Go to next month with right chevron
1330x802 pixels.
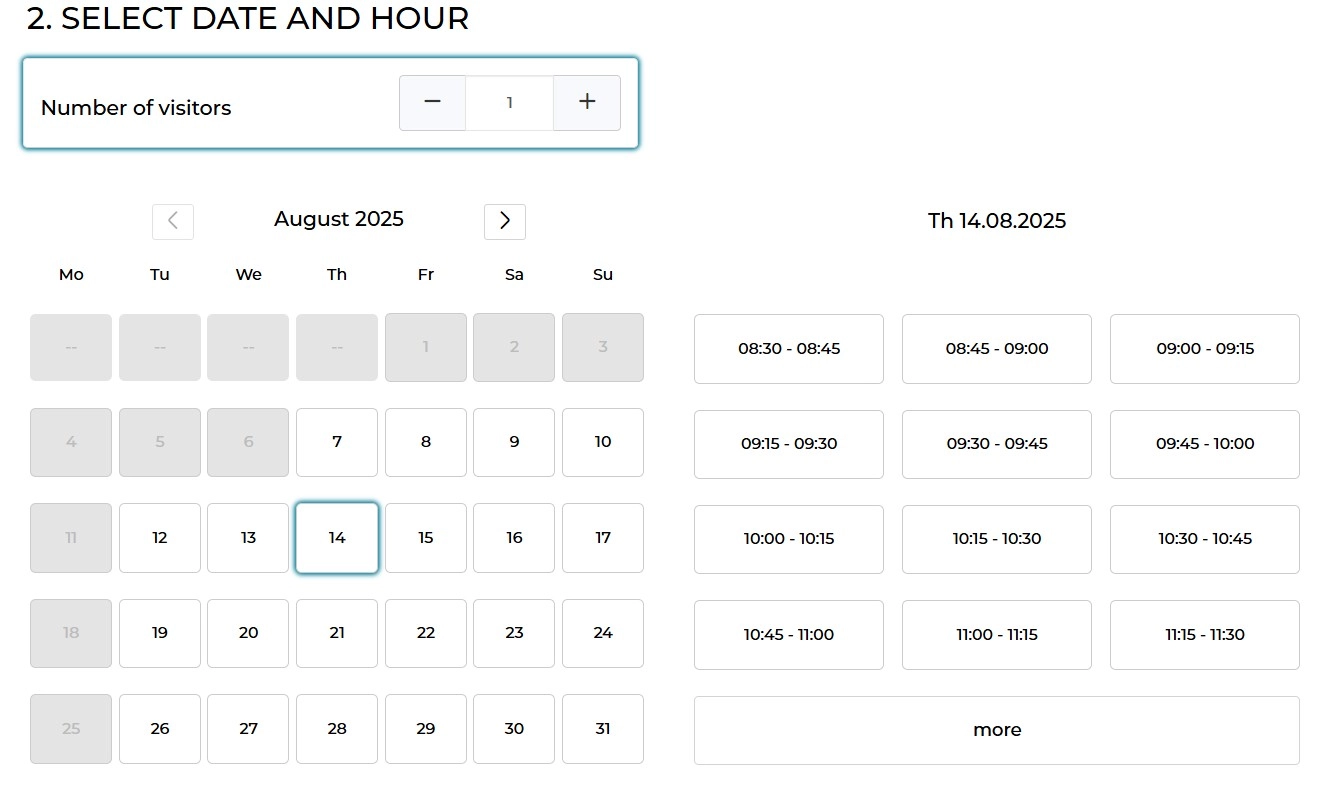[x=505, y=221]
